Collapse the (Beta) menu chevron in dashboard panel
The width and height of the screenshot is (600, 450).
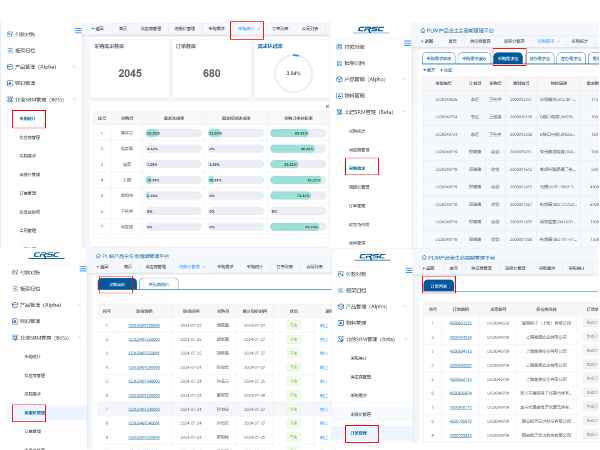pos(74,99)
